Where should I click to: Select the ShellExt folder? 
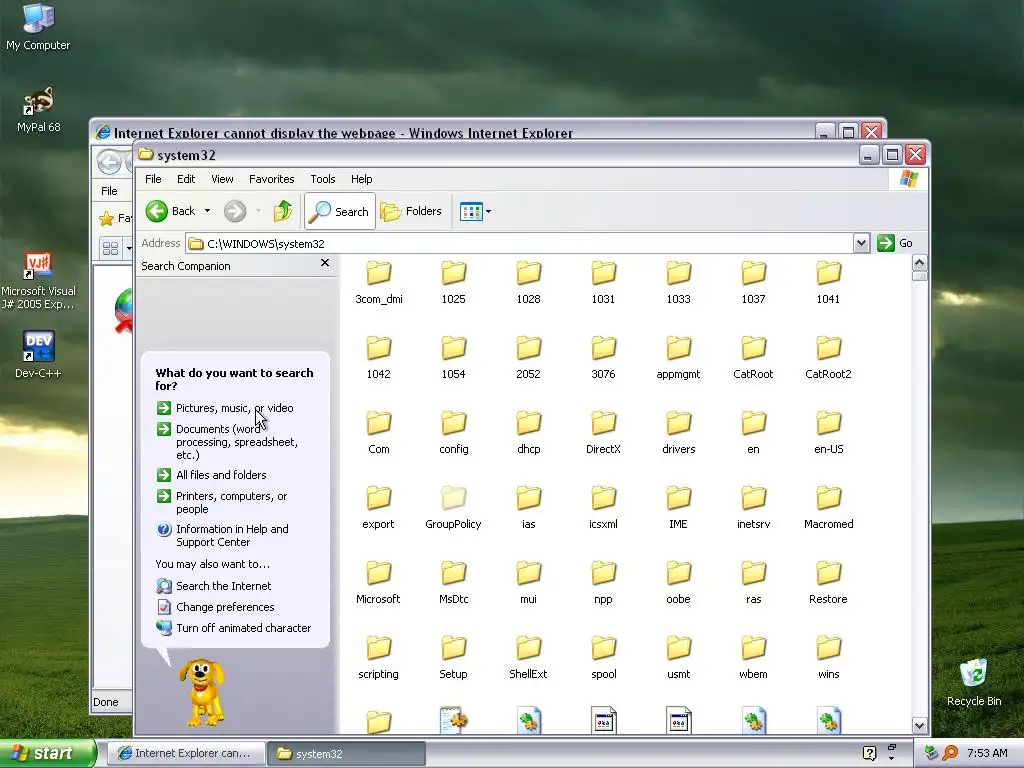coord(528,659)
